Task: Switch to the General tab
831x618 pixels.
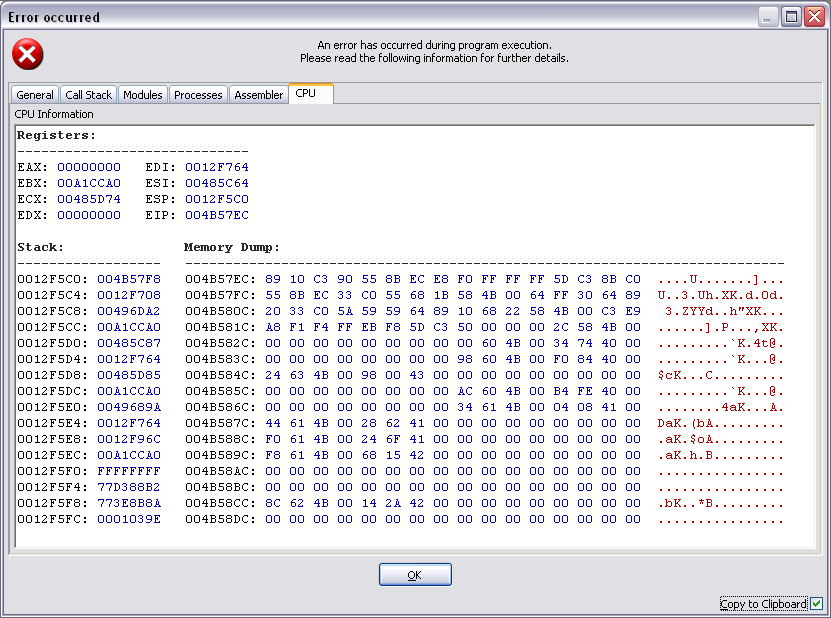Action: [x=35, y=95]
